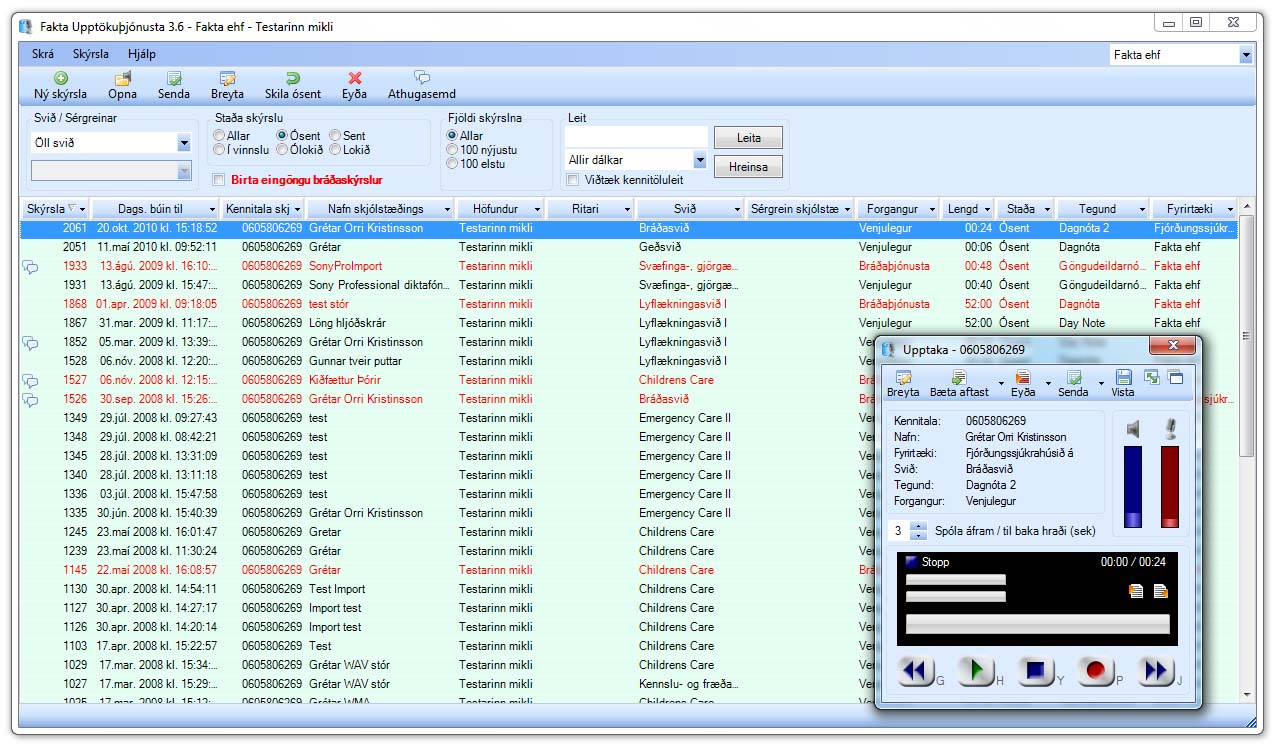Click the Leita search button
This screenshot has height=748, width=1278.
click(748, 138)
